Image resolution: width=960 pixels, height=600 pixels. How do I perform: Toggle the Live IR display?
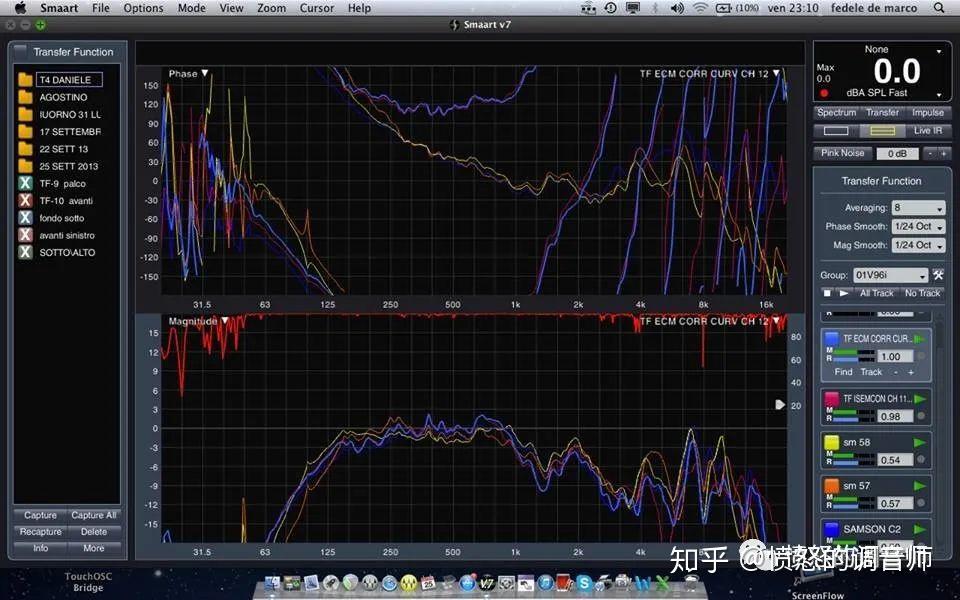(x=928, y=131)
